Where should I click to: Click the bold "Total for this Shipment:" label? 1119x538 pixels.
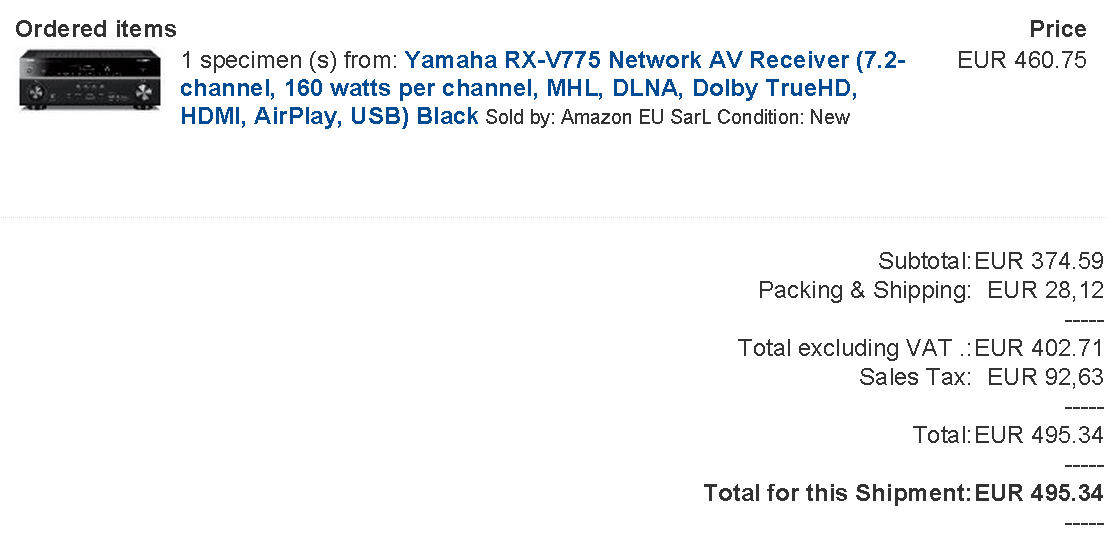coord(837,494)
